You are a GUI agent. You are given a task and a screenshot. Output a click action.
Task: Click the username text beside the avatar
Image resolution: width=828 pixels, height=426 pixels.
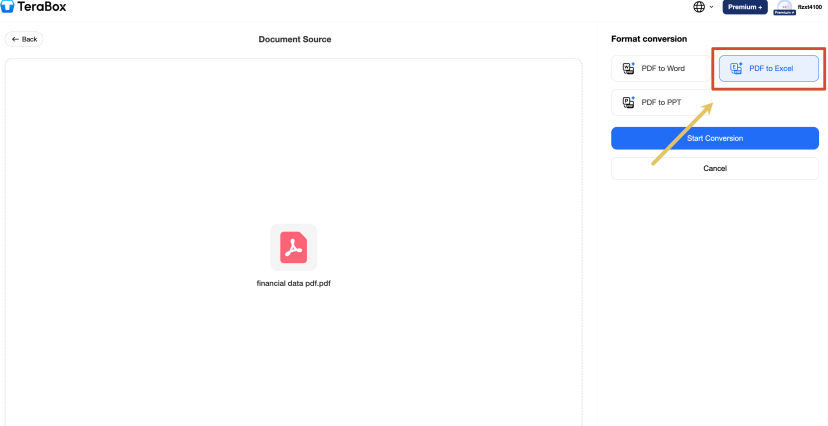click(x=810, y=7)
